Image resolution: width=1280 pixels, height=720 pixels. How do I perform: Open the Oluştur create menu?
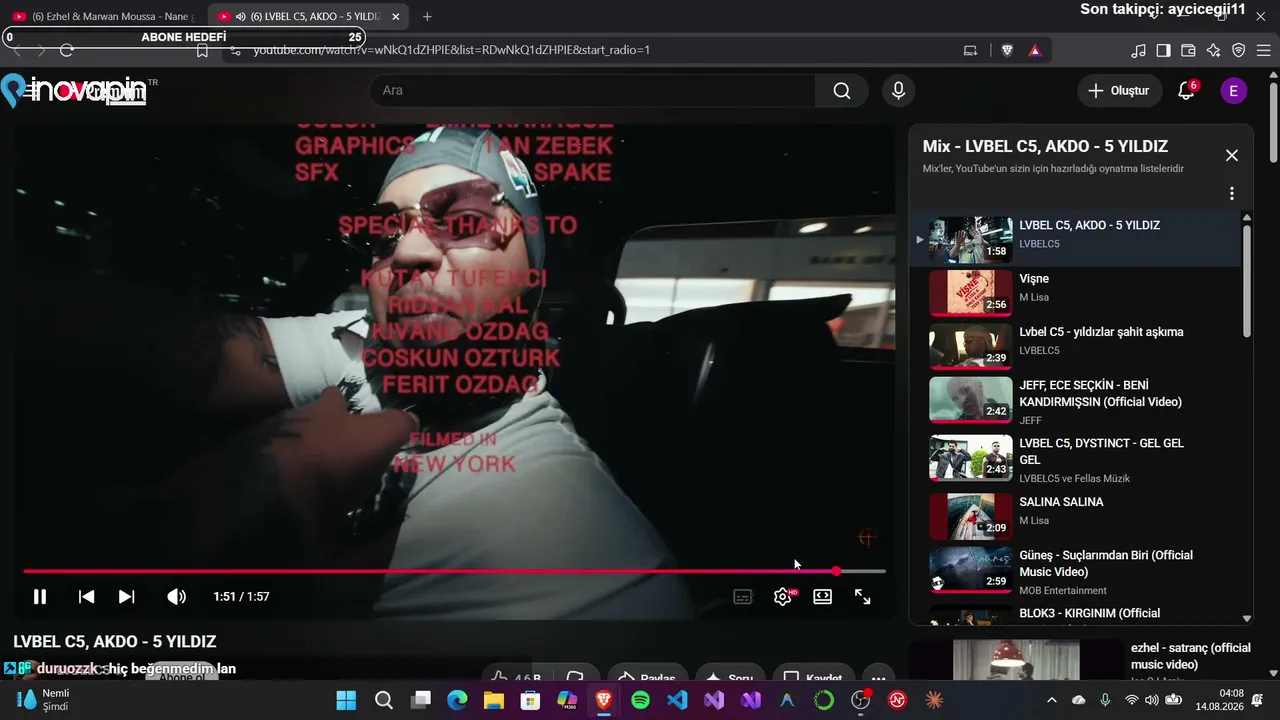(1119, 91)
